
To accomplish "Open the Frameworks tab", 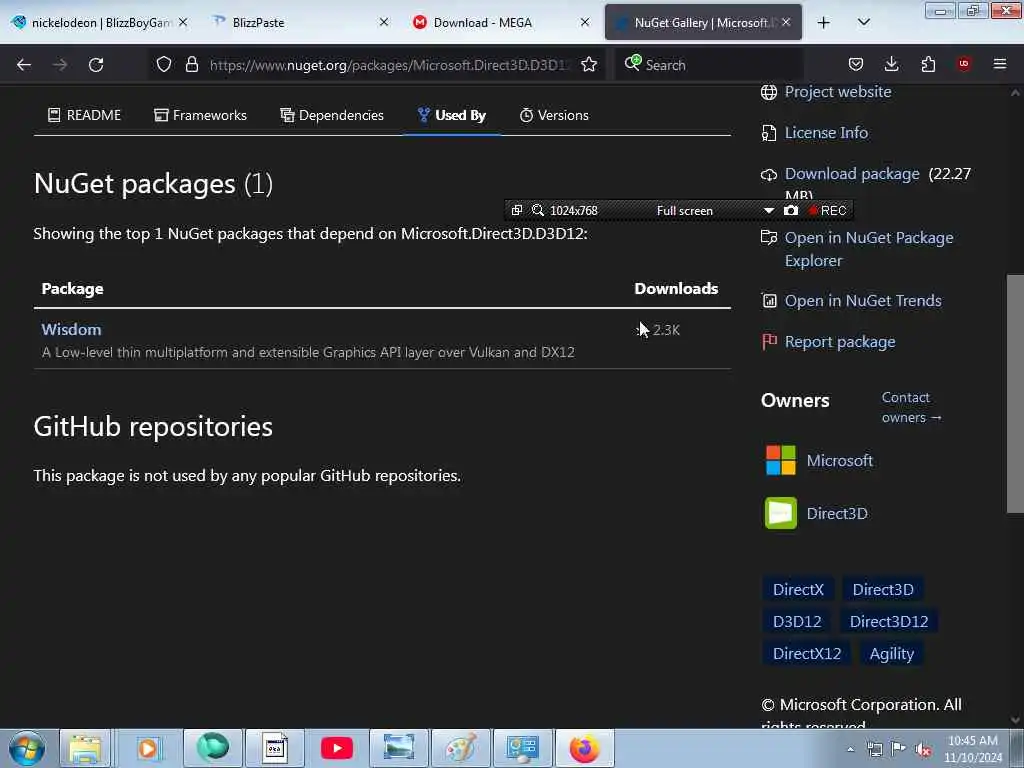I will pos(200,116).
